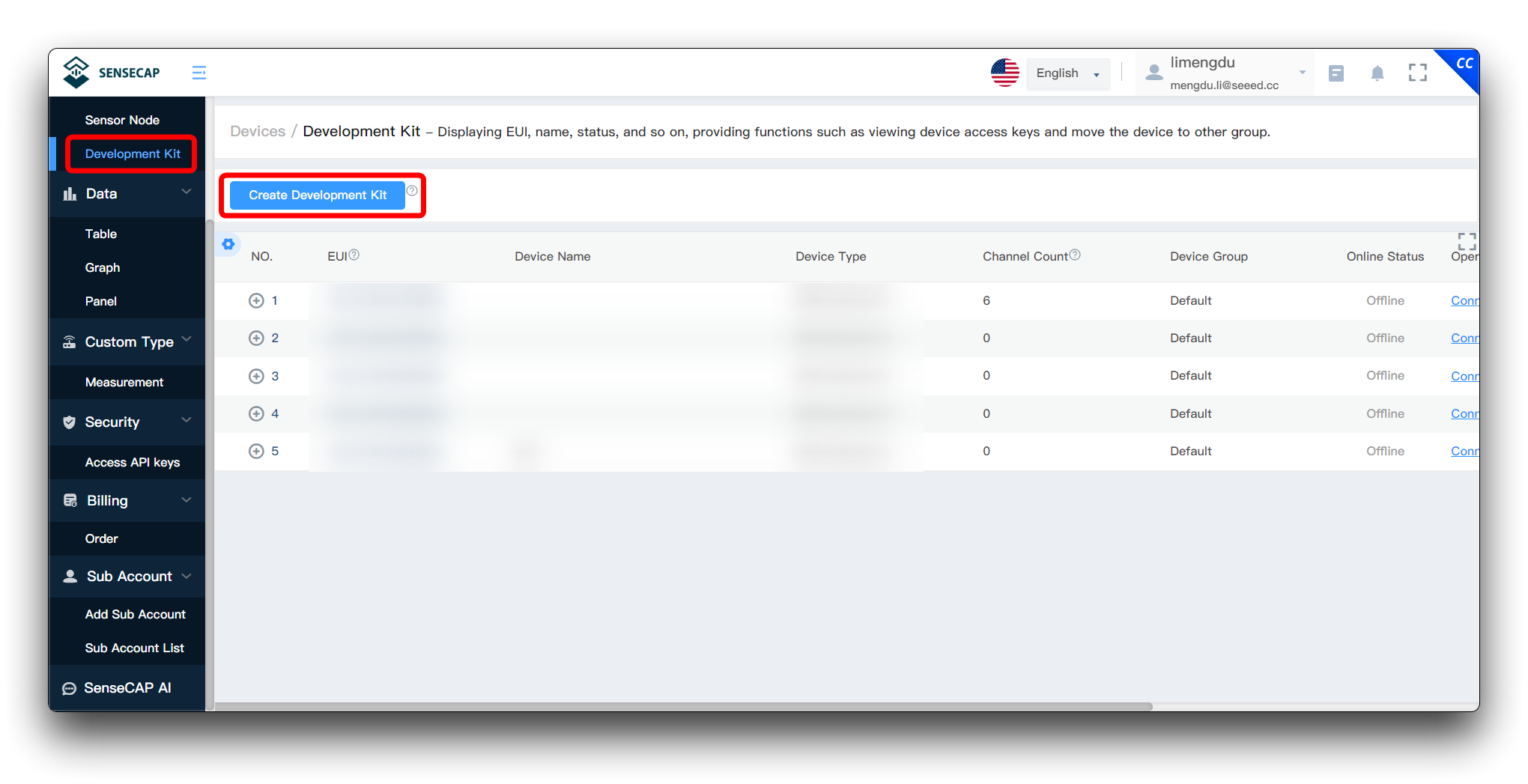Collapse the Data menu section
Screen dimensions: 1528x784
click(x=187, y=192)
